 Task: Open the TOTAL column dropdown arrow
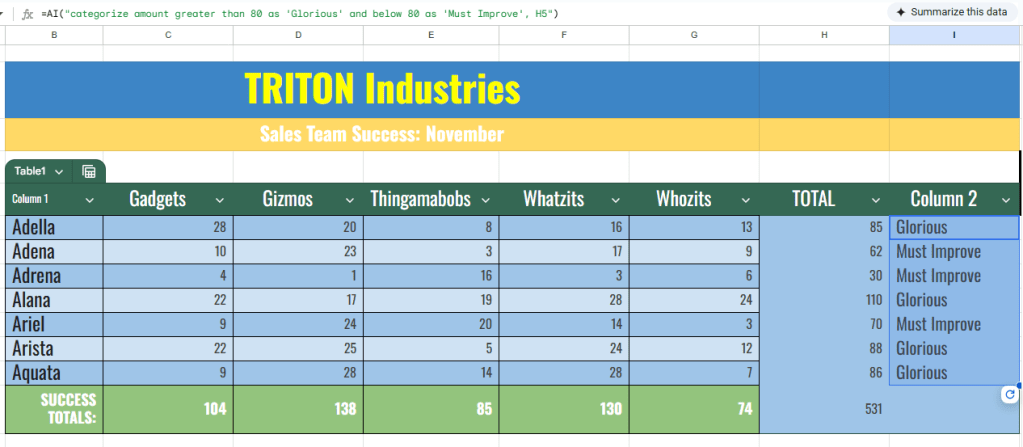pyautogui.click(x=875, y=199)
